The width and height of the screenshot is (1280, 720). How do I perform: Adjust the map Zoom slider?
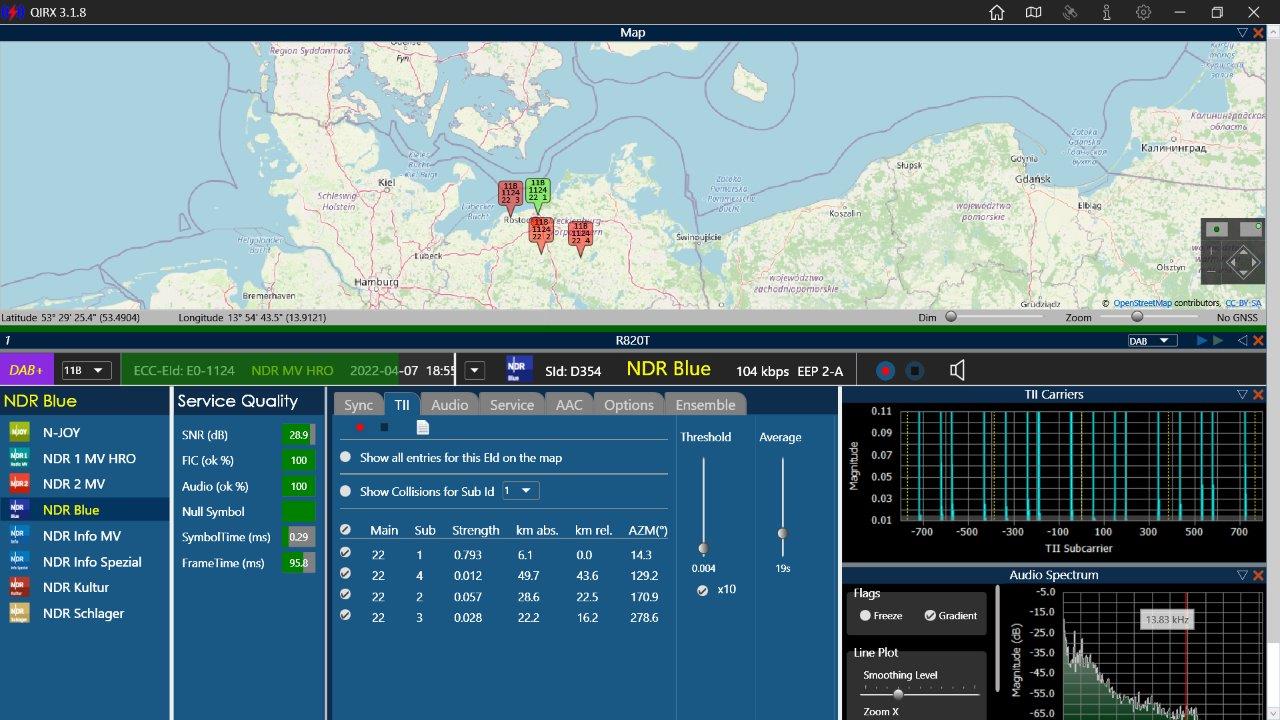point(1137,317)
